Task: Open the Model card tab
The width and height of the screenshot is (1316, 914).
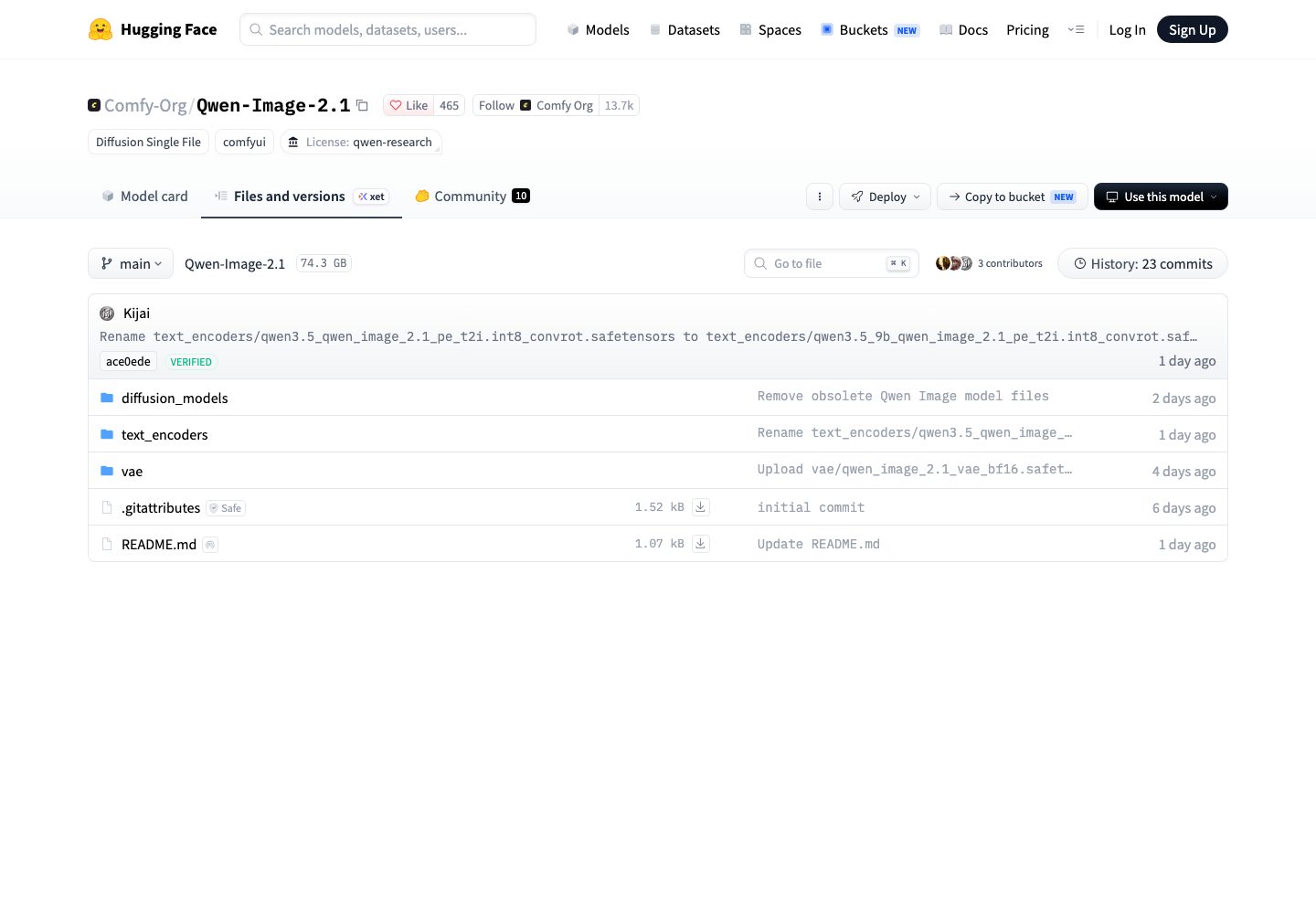Action: click(x=144, y=197)
